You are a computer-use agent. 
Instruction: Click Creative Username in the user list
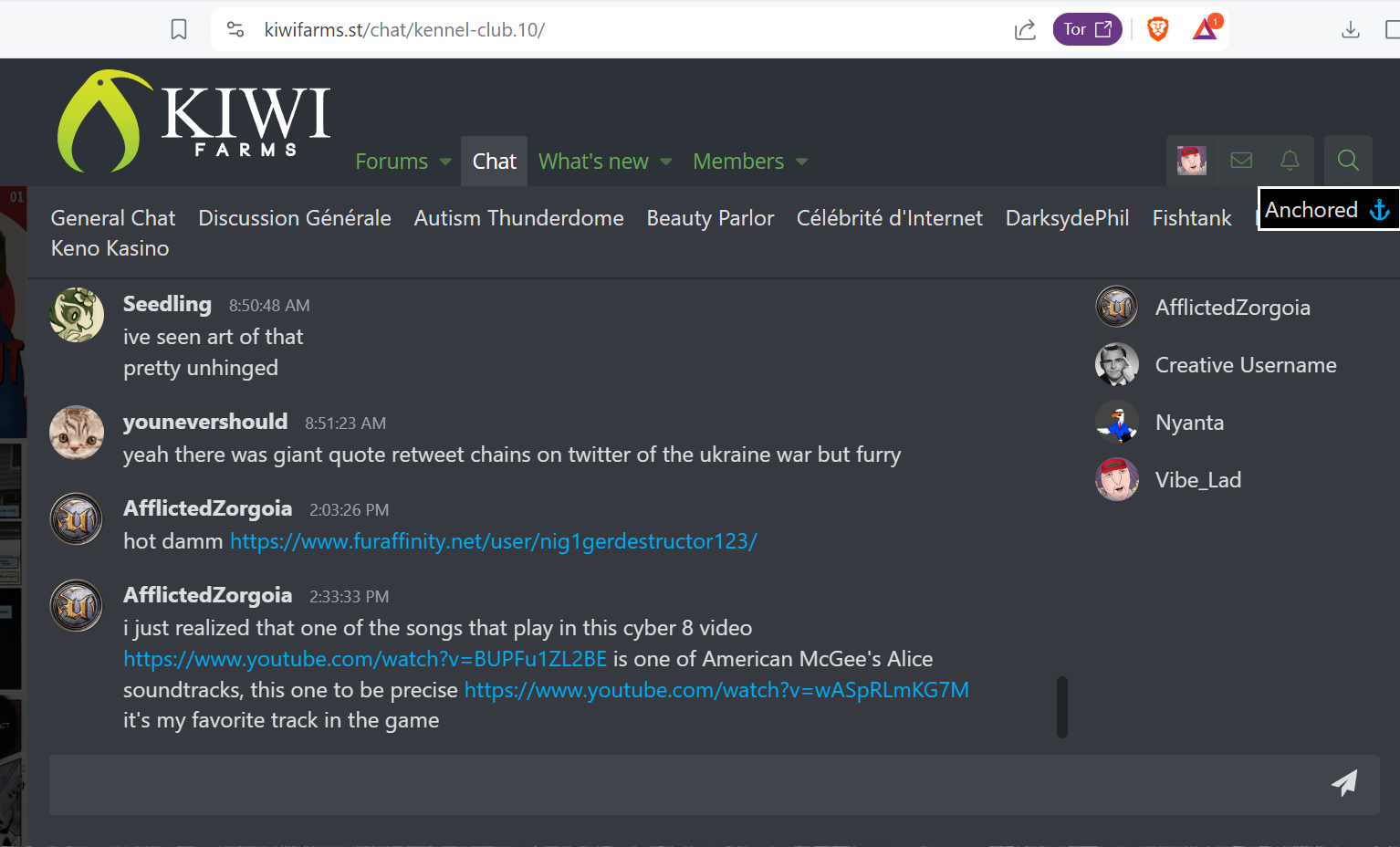pyautogui.click(x=1246, y=365)
